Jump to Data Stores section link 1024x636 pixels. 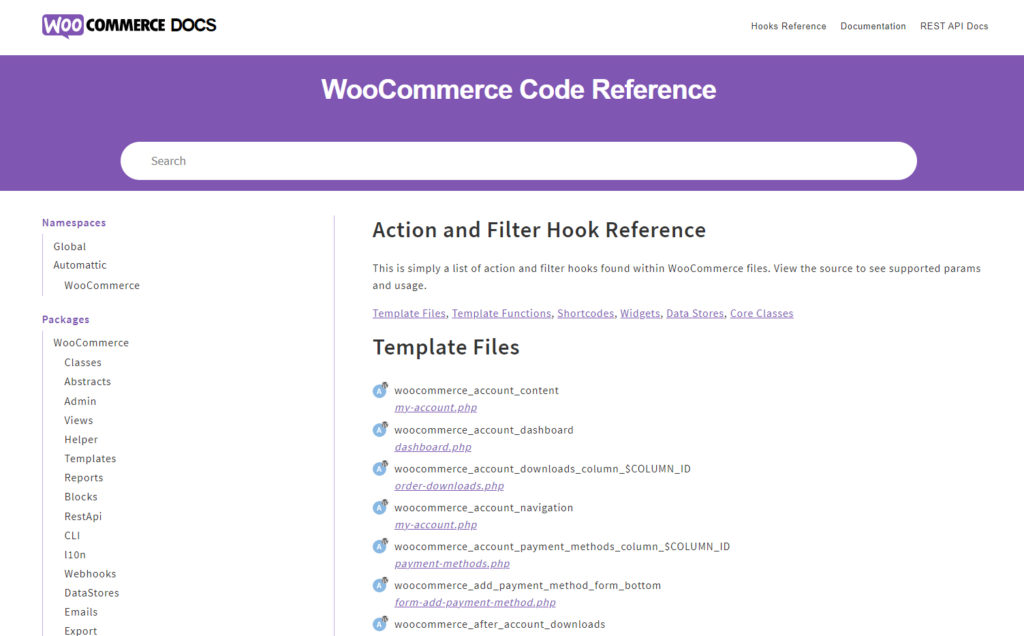695,313
